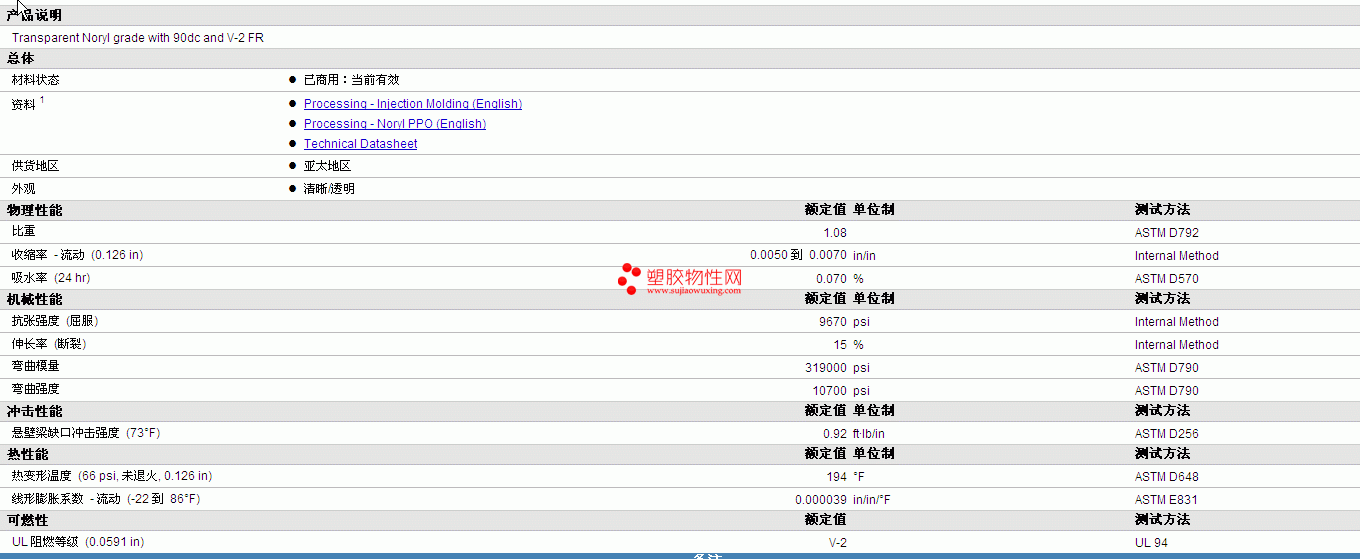Select the 供货地区 row label
Viewport: 1360px width, 559px height.
click(36, 166)
